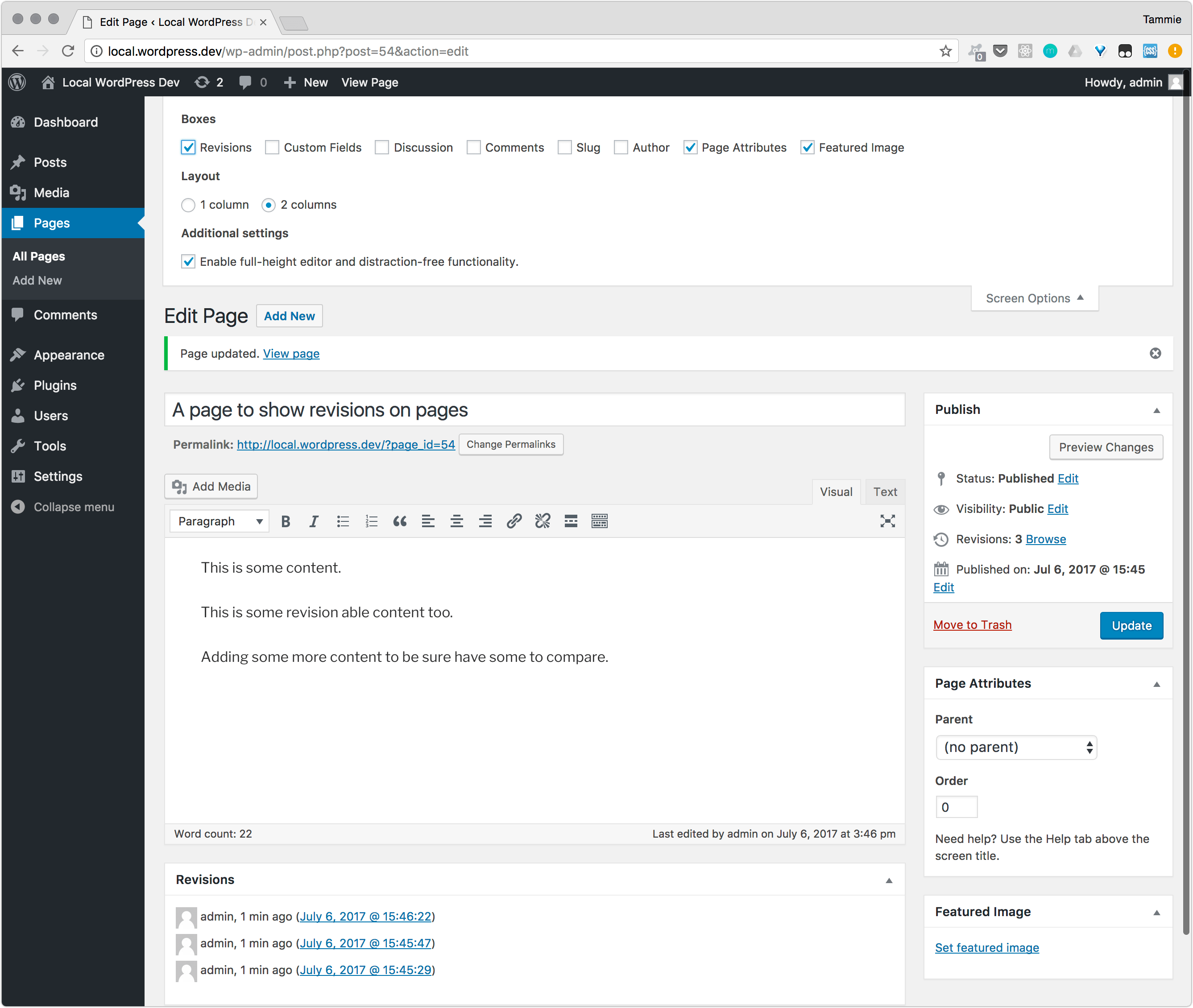This screenshot has height=1008, width=1193.
Task: Click the bulleted list icon
Action: pyautogui.click(x=342, y=521)
